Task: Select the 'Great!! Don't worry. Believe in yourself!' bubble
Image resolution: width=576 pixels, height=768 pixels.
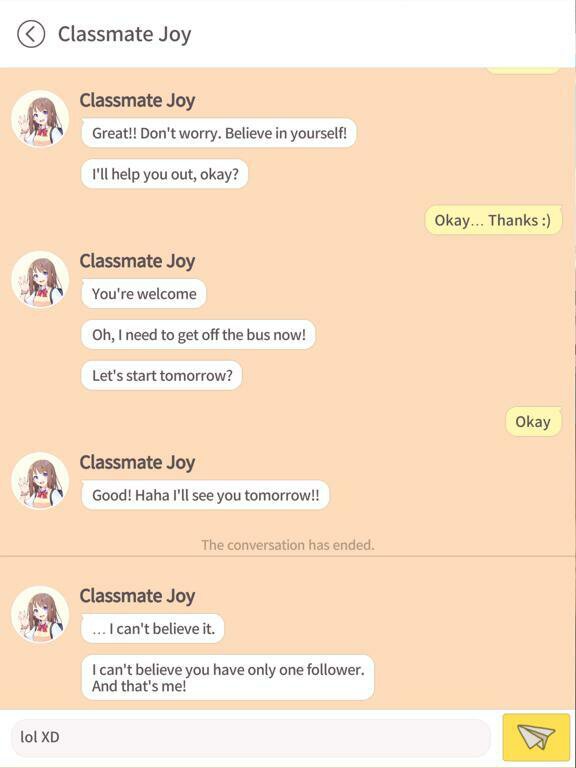Action: coord(219,133)
